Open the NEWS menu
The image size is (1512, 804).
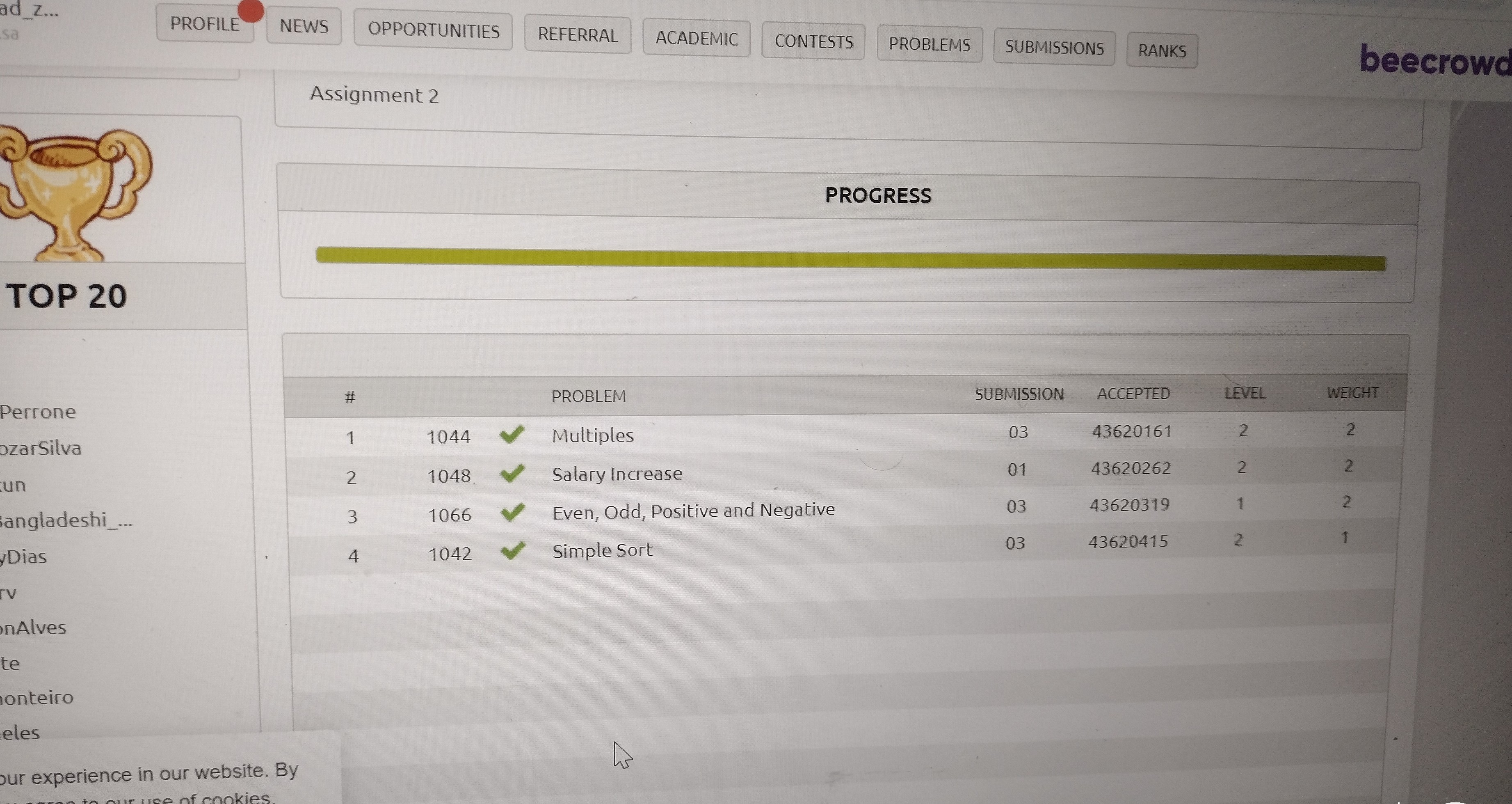[x=304, y=26]
